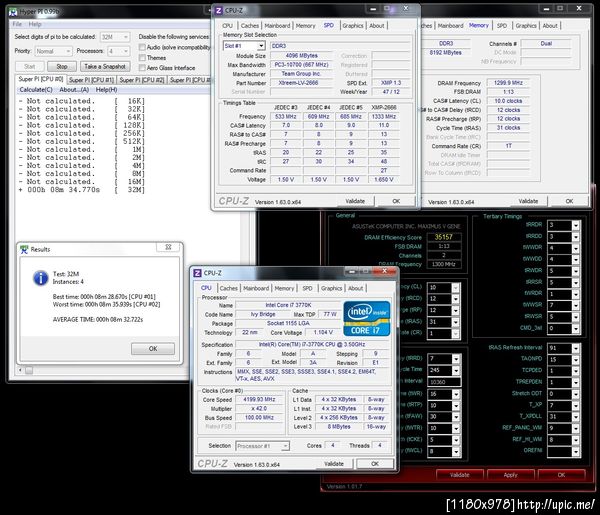Image resolution: width=600 pixels, height=515 pixels.
Task: Select Super PI [CPU #0] tab
Action: pos(41,79)
